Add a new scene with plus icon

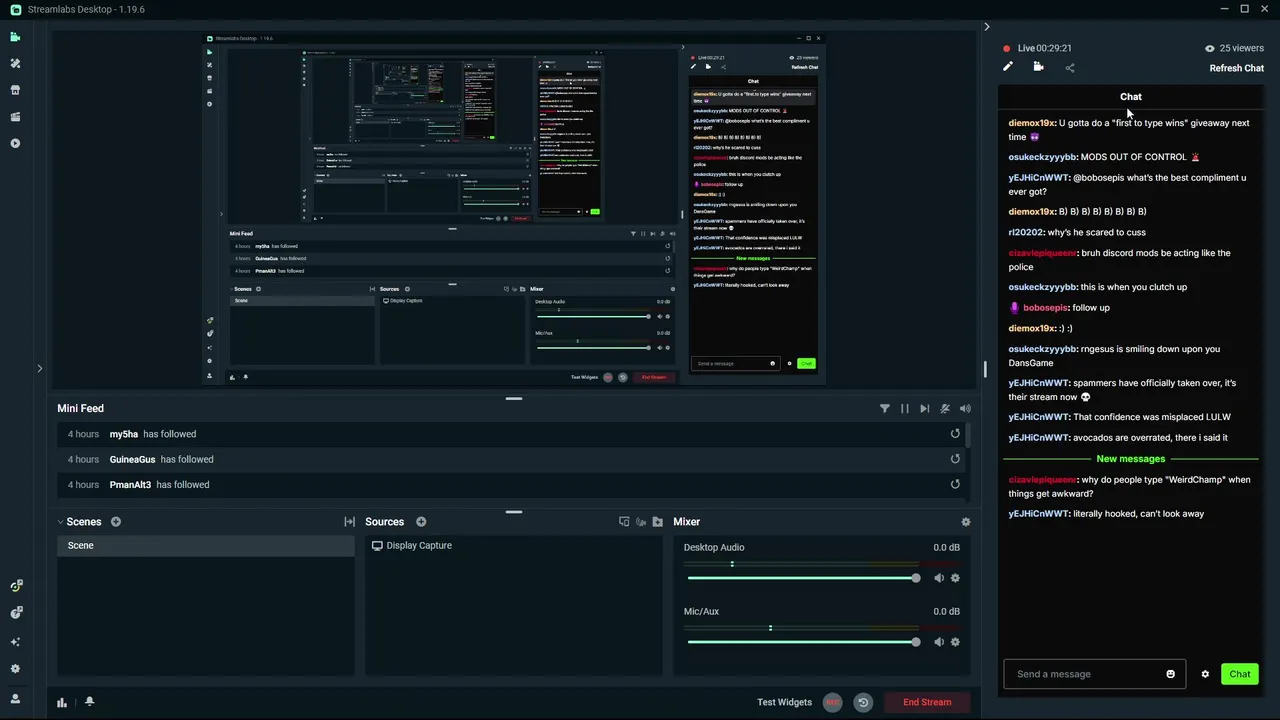[116, 522]
